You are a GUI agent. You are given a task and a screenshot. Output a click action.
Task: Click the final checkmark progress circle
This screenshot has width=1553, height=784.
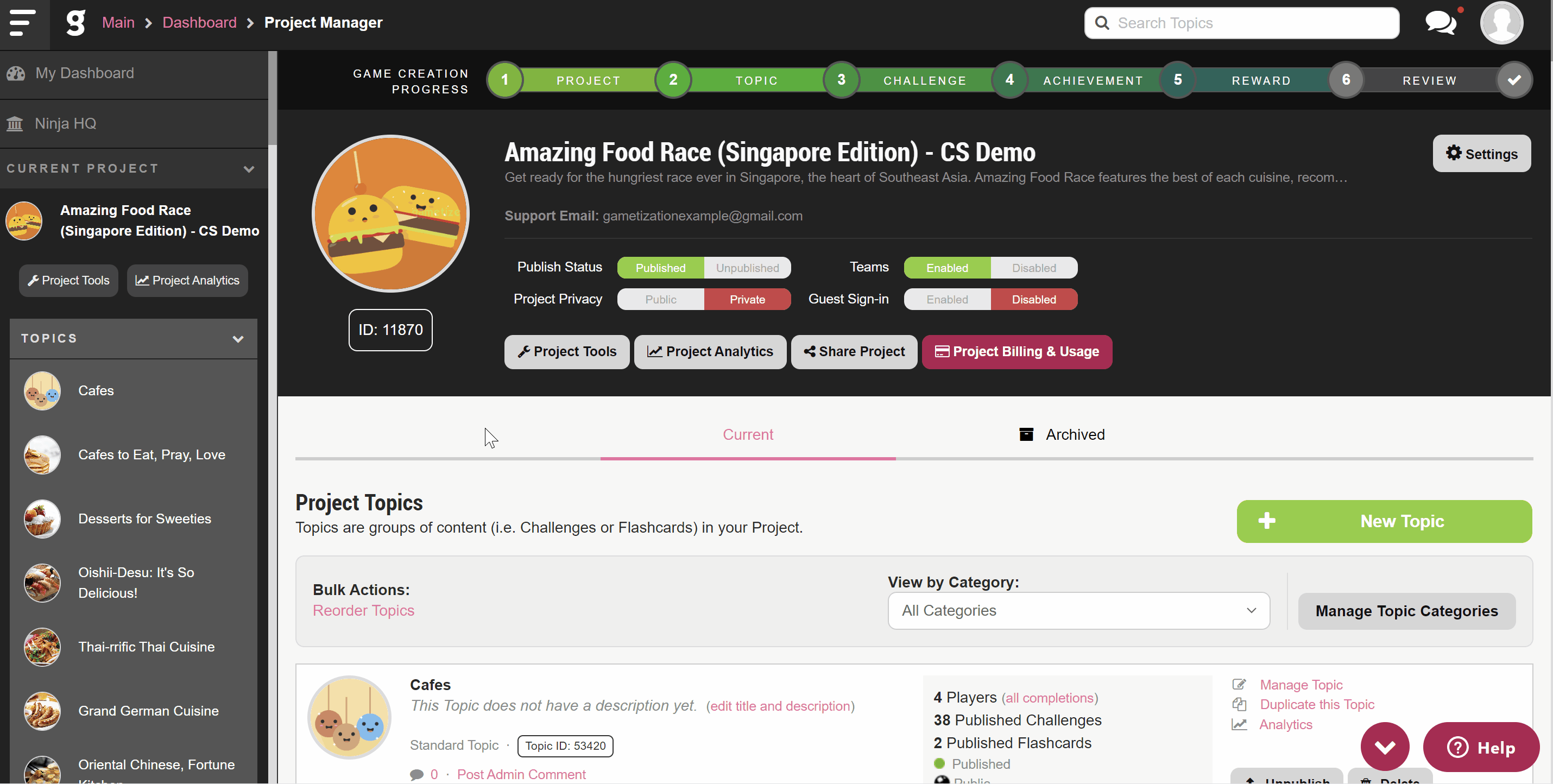click(1514, 80)
